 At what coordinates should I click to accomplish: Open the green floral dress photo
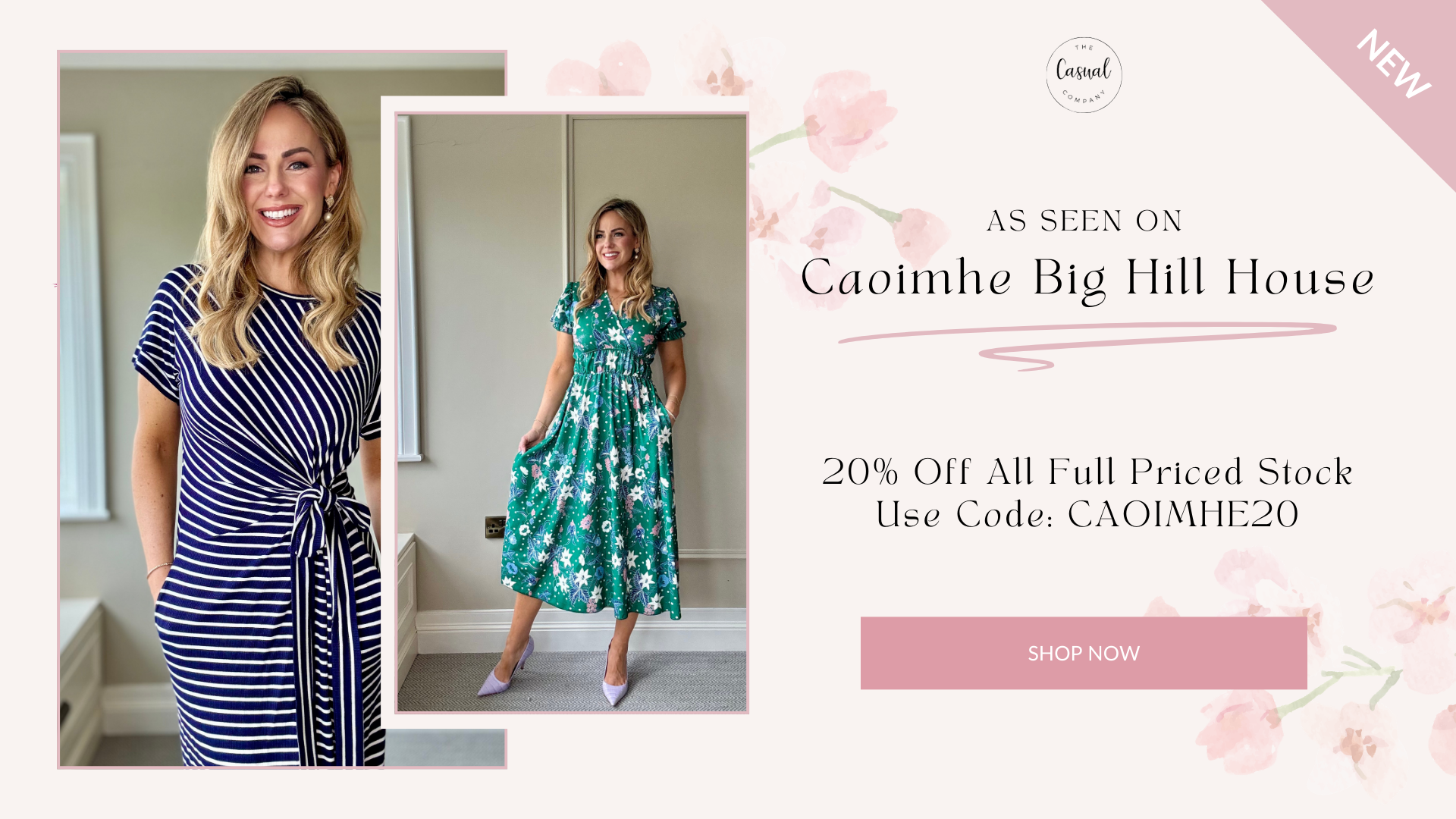click(572, 413)
